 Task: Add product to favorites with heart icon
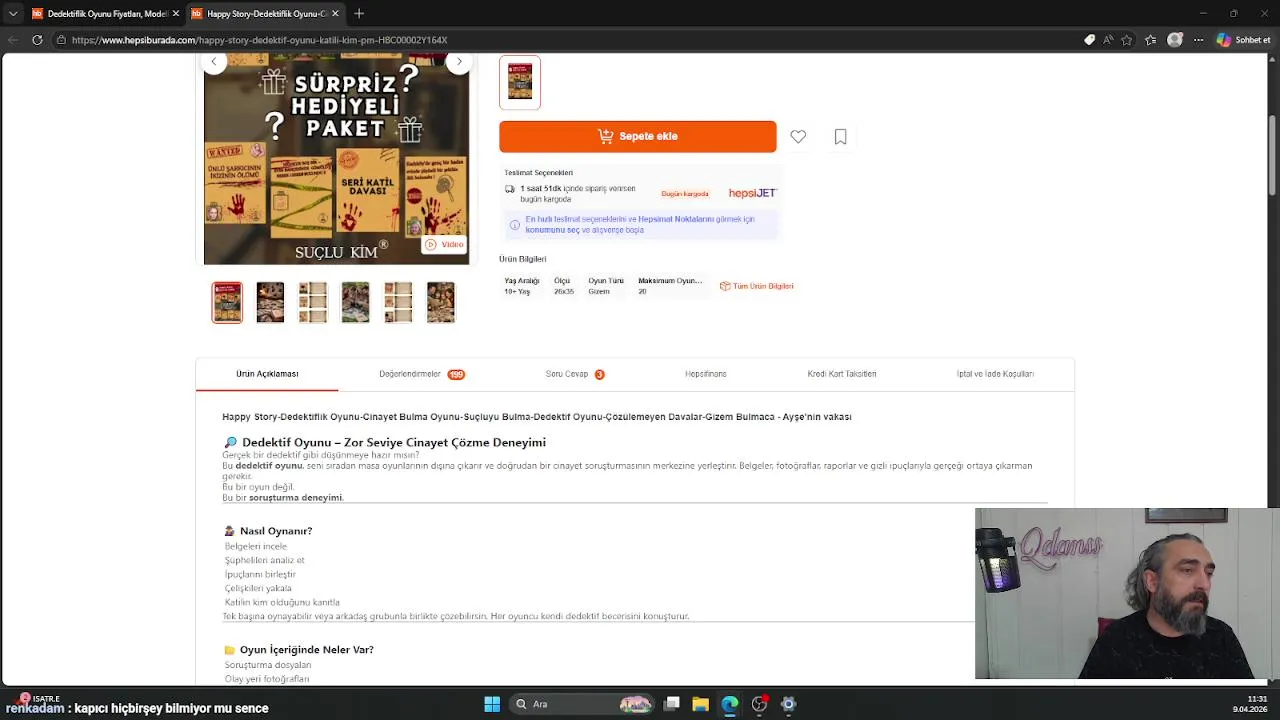798,136
